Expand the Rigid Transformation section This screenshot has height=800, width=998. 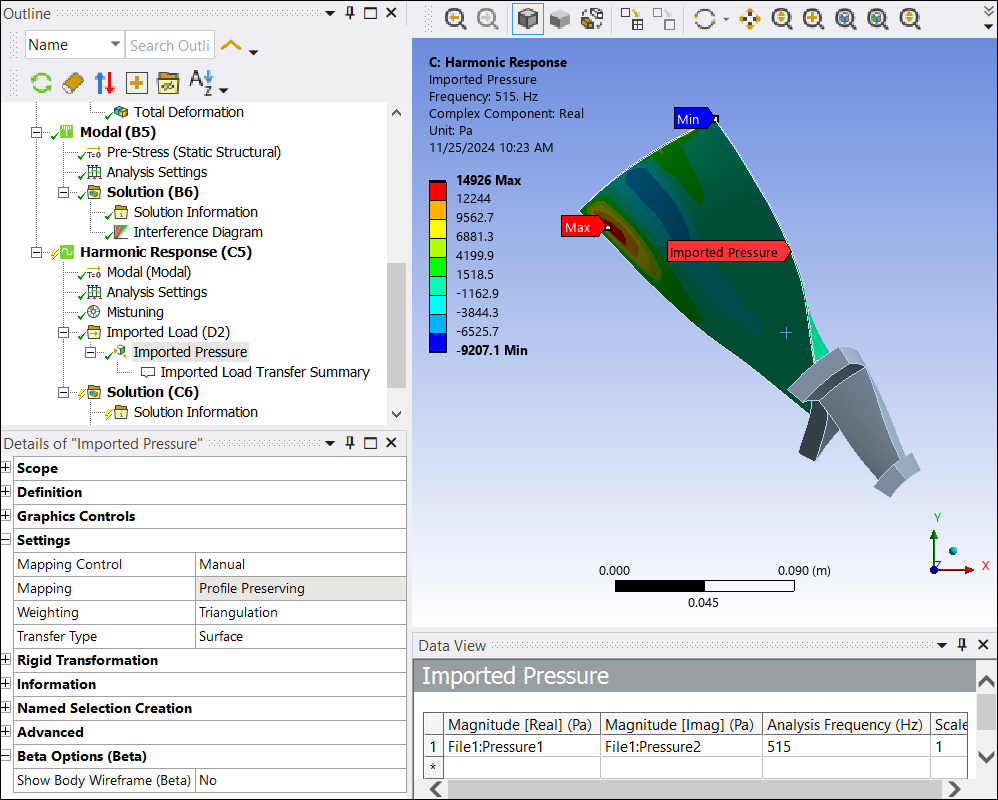coord(7,660)
